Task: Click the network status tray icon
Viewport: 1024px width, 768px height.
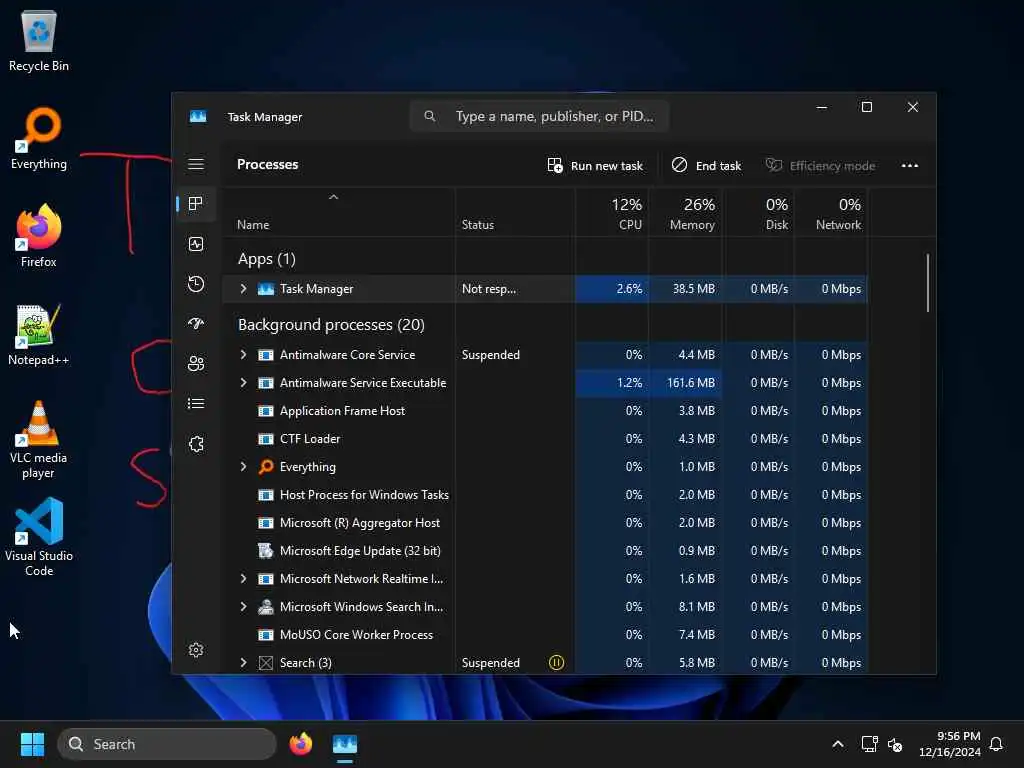Action: point(869,744)
